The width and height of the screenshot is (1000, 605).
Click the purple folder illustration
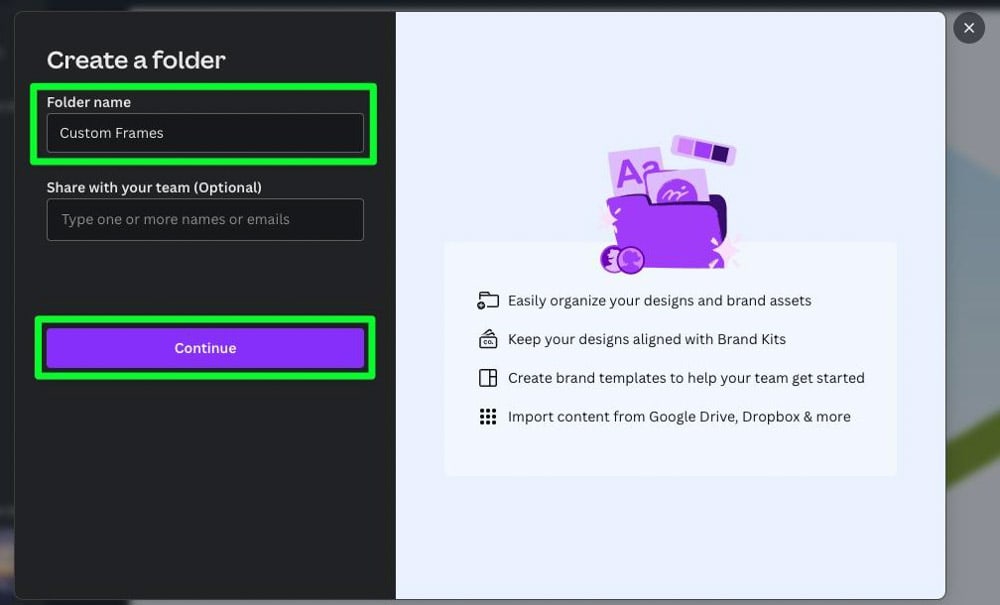pyautogui.click(x=668, y=204)
